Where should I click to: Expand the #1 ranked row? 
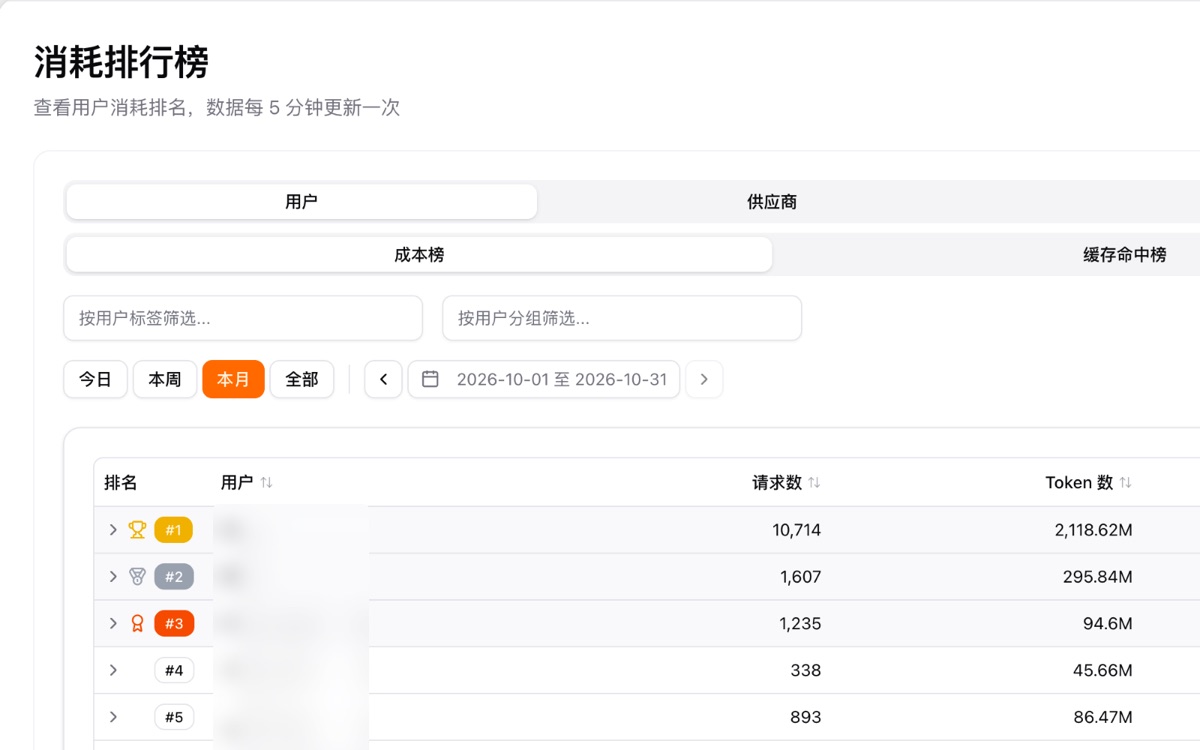coord(113,530)
